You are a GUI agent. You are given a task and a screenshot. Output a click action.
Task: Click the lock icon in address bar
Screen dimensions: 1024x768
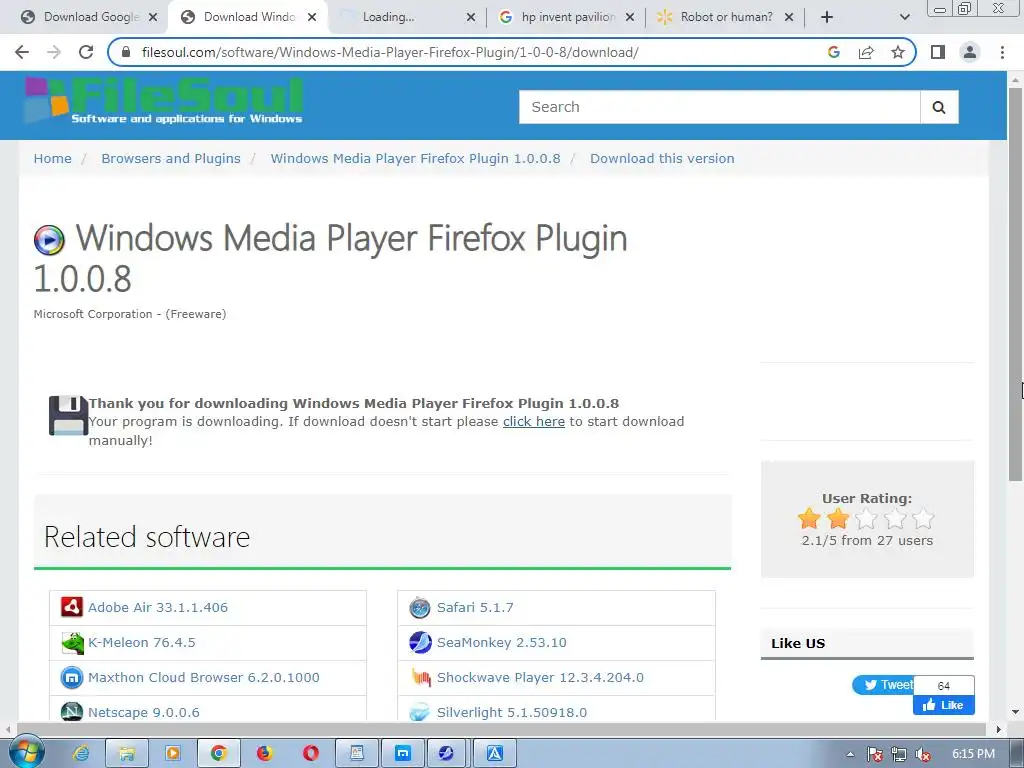point(126,52)
